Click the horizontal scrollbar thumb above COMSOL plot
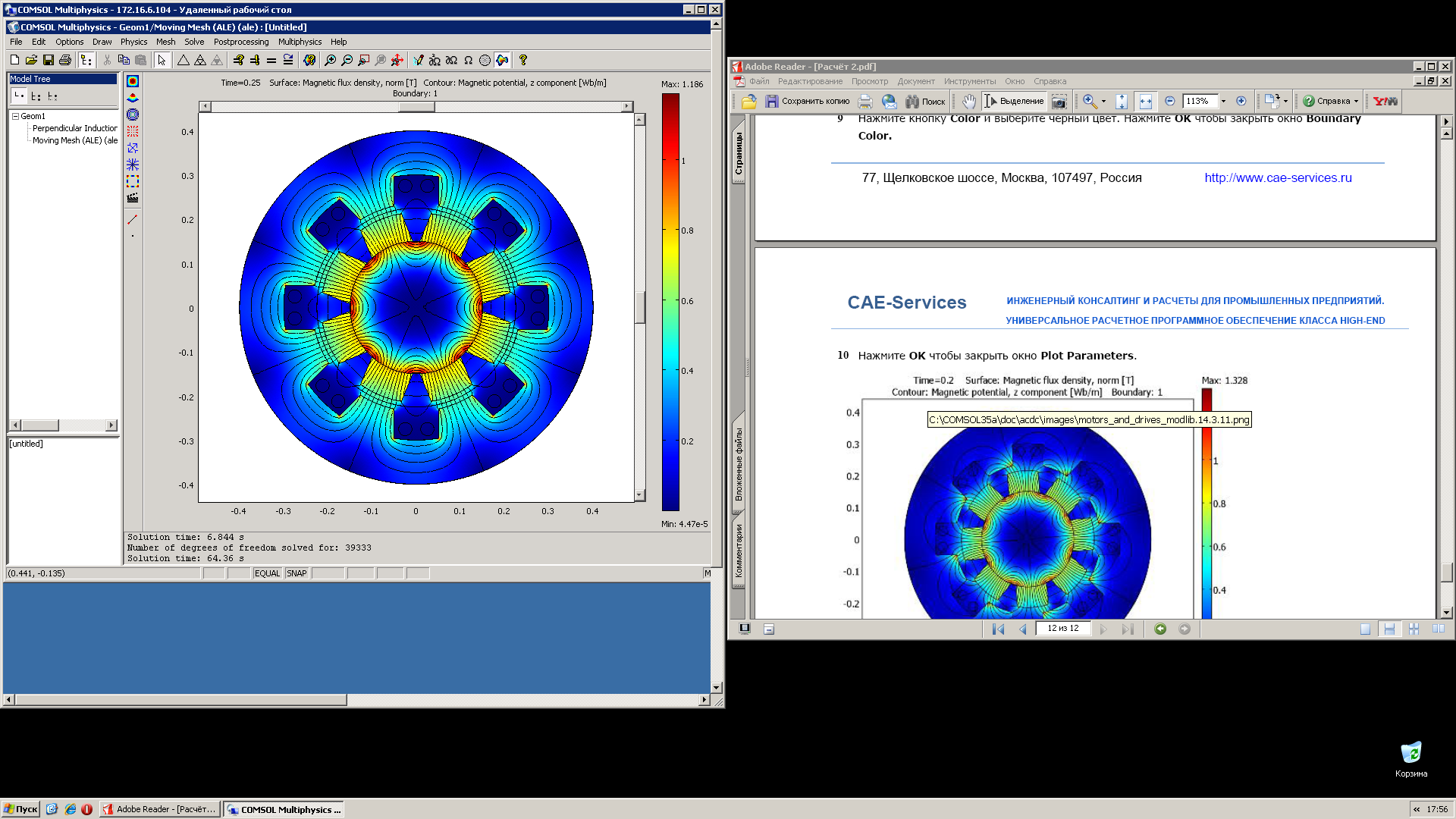Image resolution: width=1456 pixels, height=819 pixels. point(416,107)
